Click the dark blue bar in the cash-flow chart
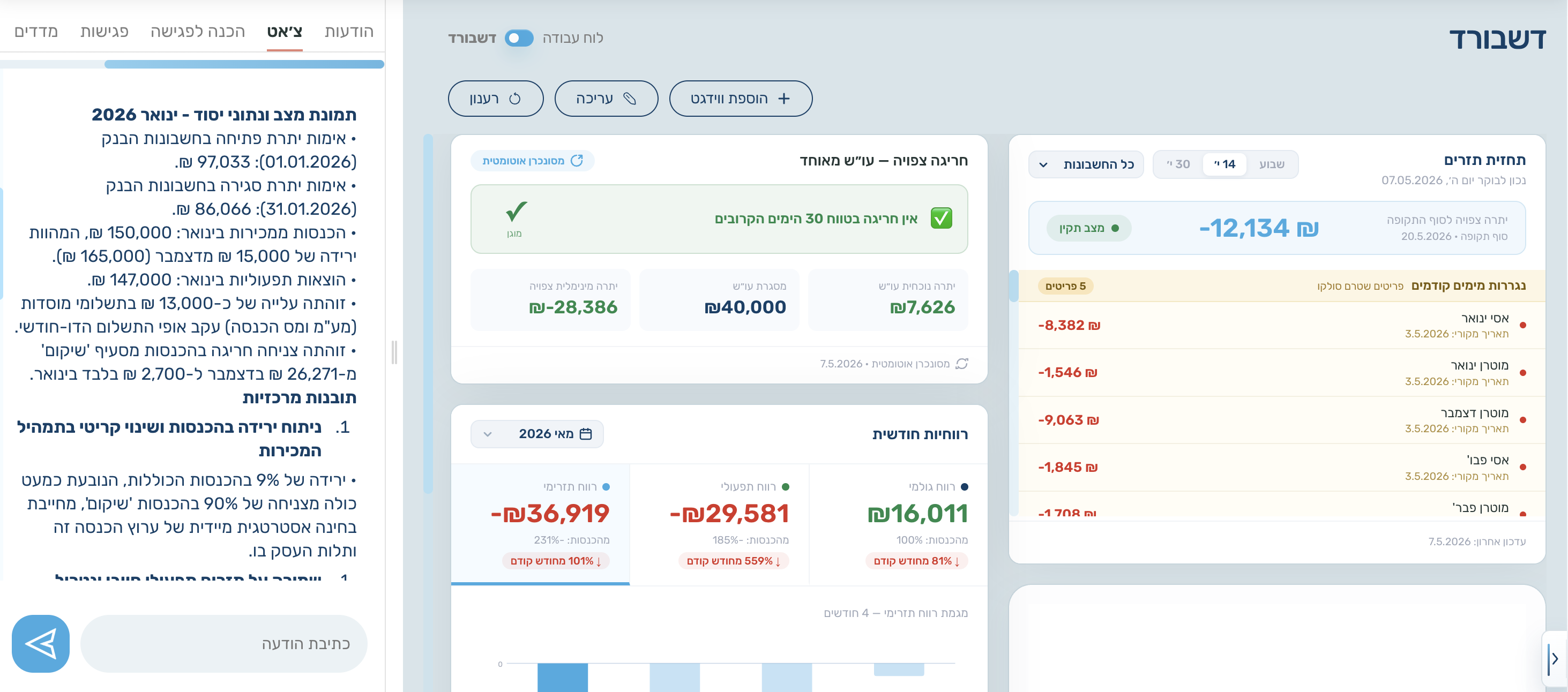Image resolution: width=1568 pixels, height=692 pixels. (x=563, y=677)
